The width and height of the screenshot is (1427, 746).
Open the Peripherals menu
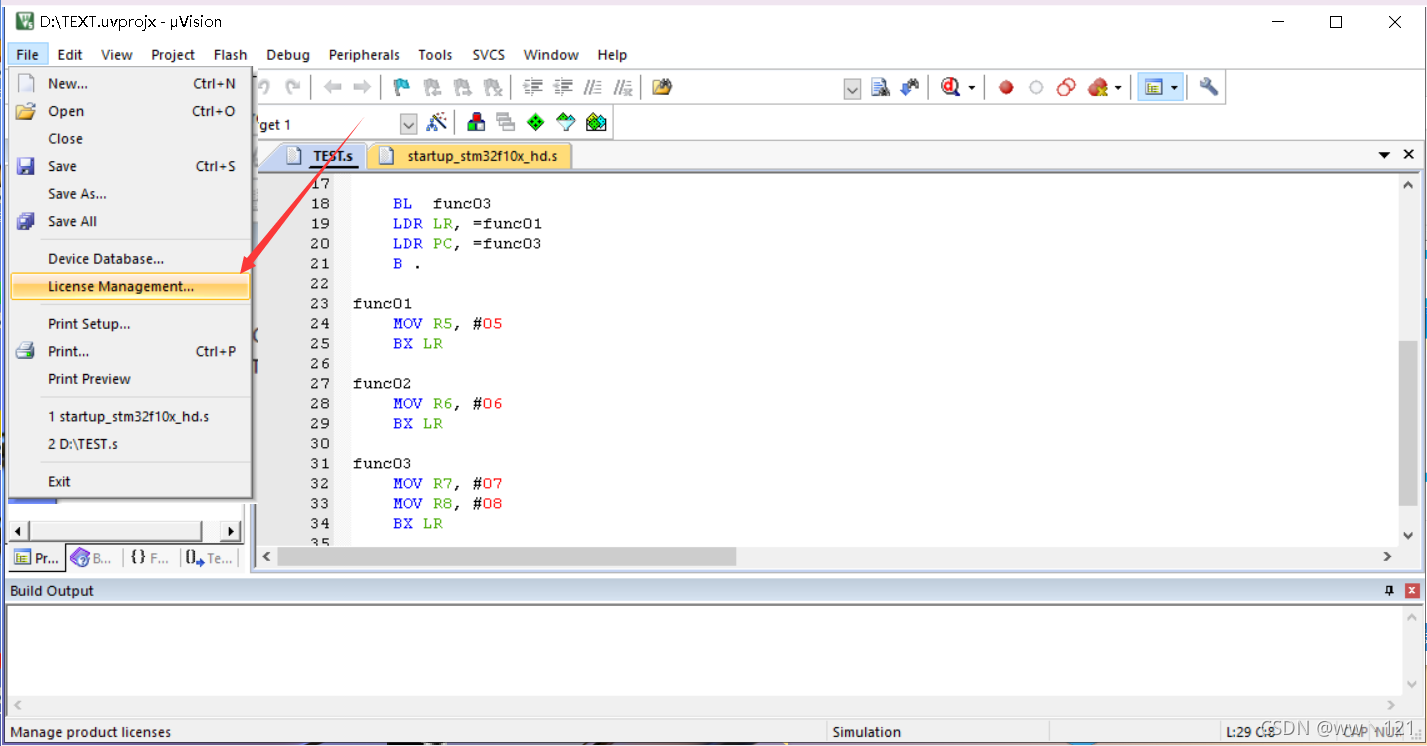(364, 55)
